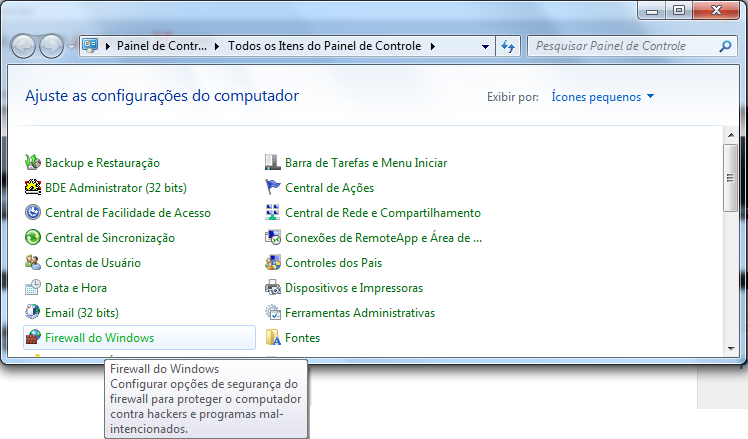
Task: Click the Fontes folder icon
Action: point(273,337)
